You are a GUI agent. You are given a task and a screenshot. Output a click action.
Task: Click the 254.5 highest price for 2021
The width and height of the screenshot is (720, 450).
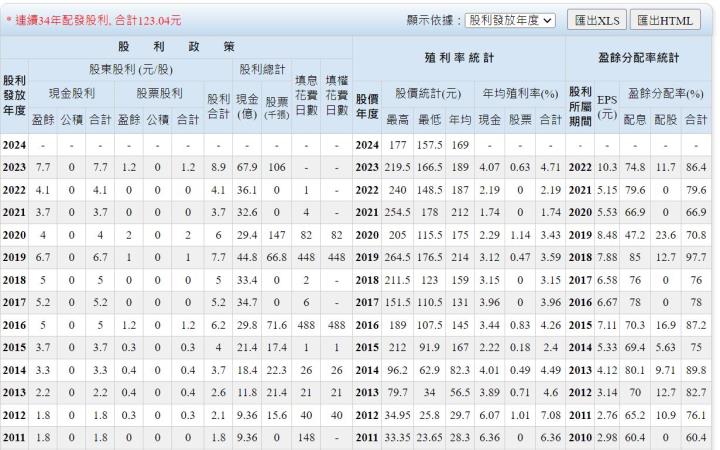[397, 212]
